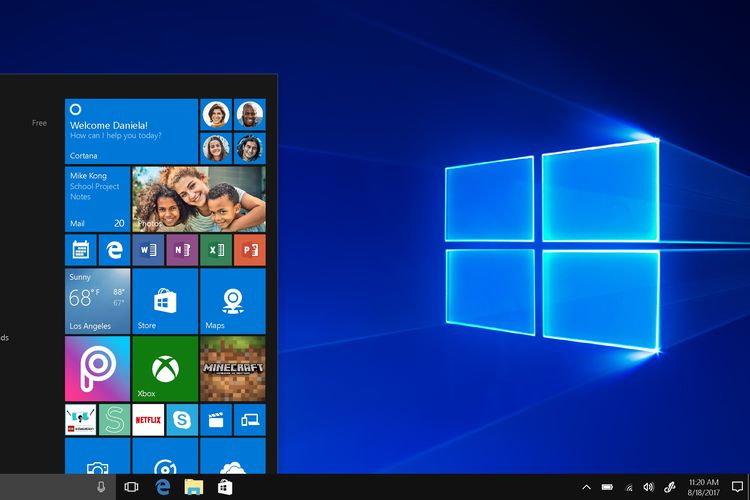Open File Explorer from the taskbar

click(194, 487)
